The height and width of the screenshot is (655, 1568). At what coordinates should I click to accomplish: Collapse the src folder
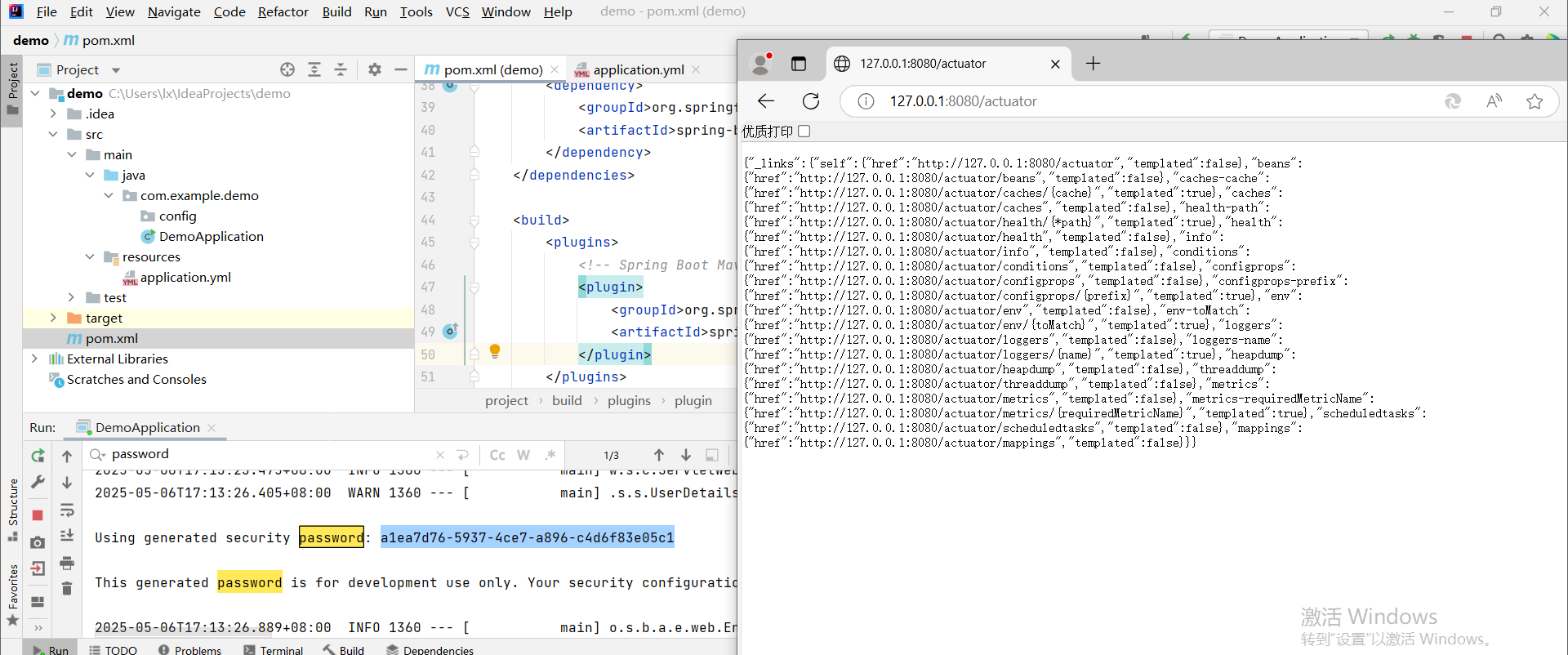coord(54,134)
